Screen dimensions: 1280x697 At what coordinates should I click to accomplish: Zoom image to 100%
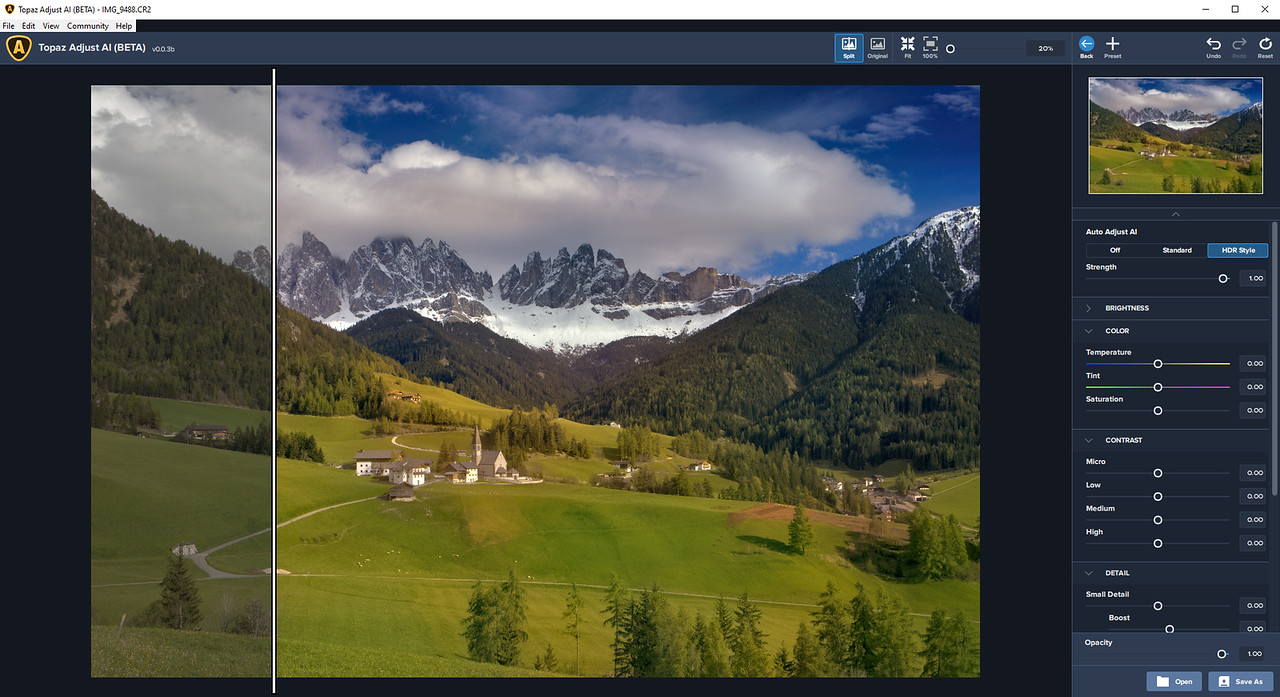tap(930, 48)
